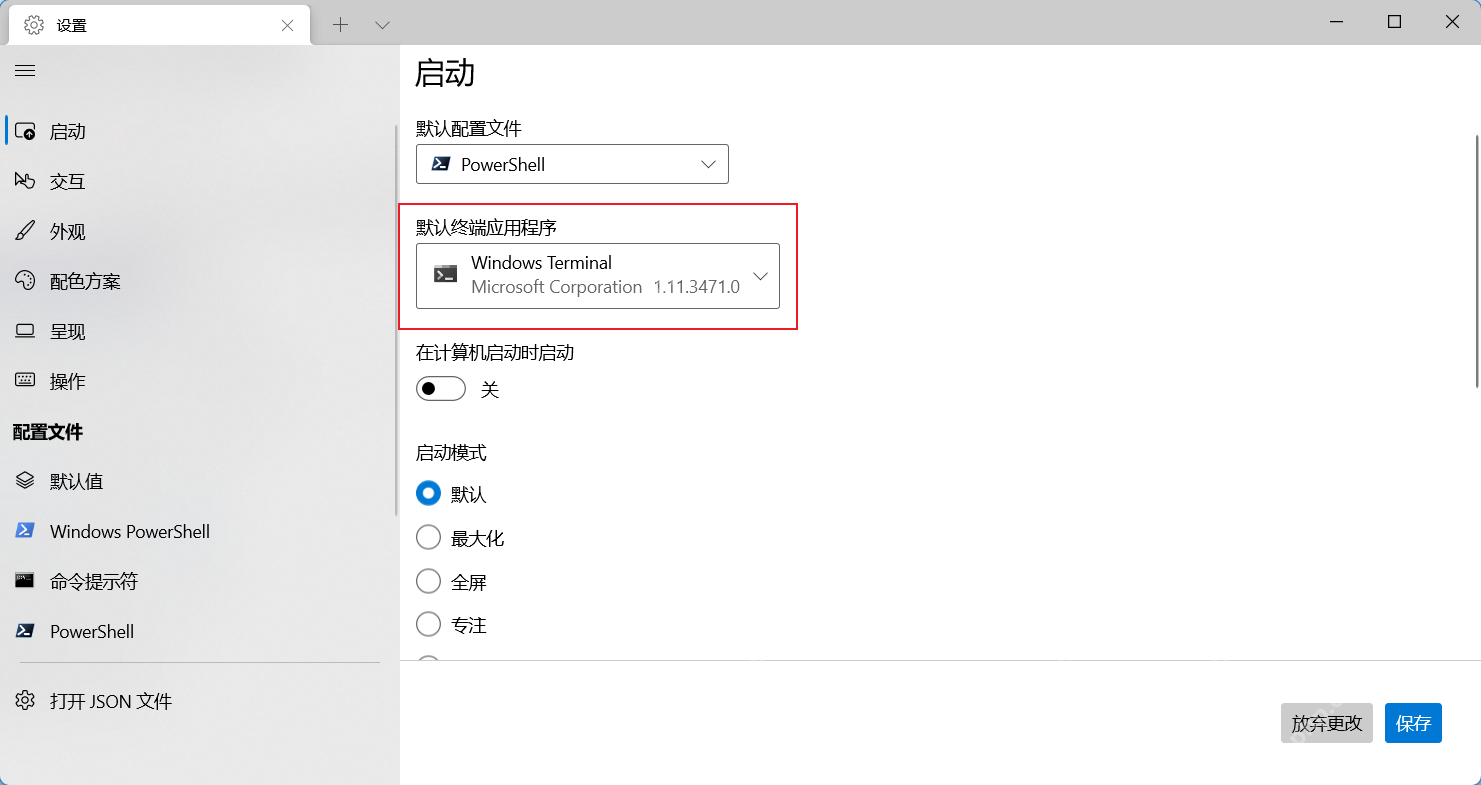The image size is (1481, 785).
Task: Click the settings page vertical scrollbar
Action: coord(1477,260)
